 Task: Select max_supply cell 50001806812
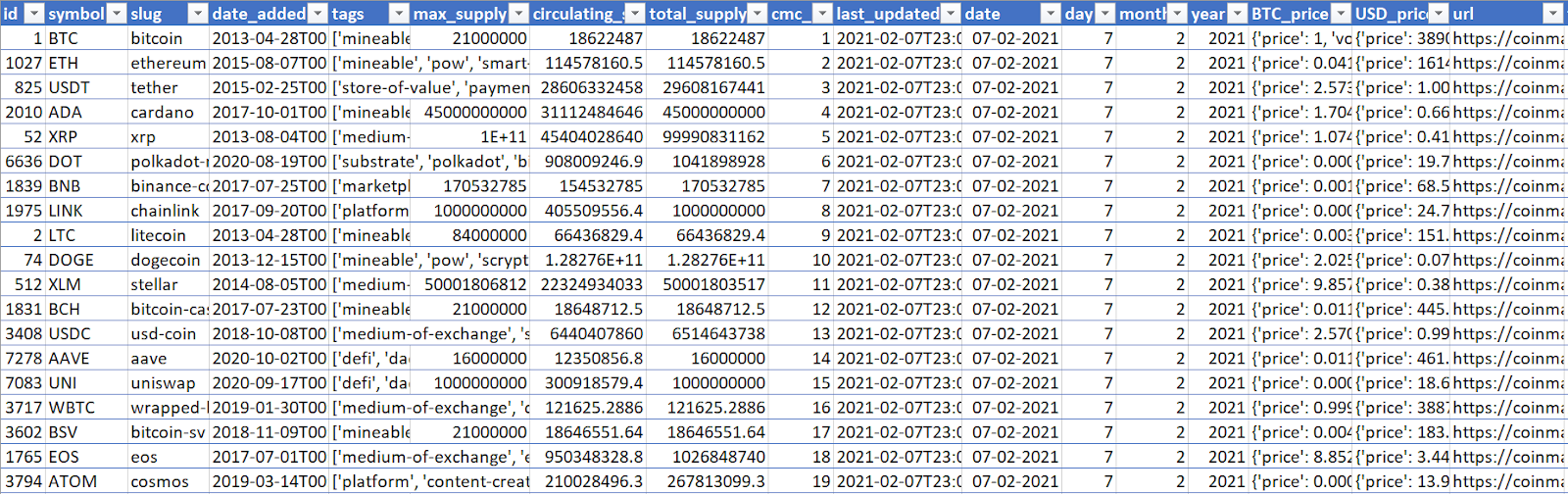(x=469, y=284)
